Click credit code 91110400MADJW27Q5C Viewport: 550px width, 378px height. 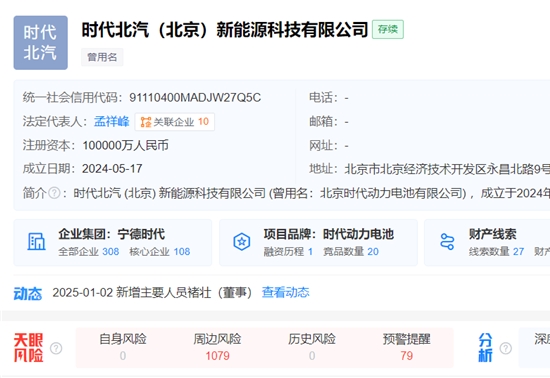pos(195,97)
